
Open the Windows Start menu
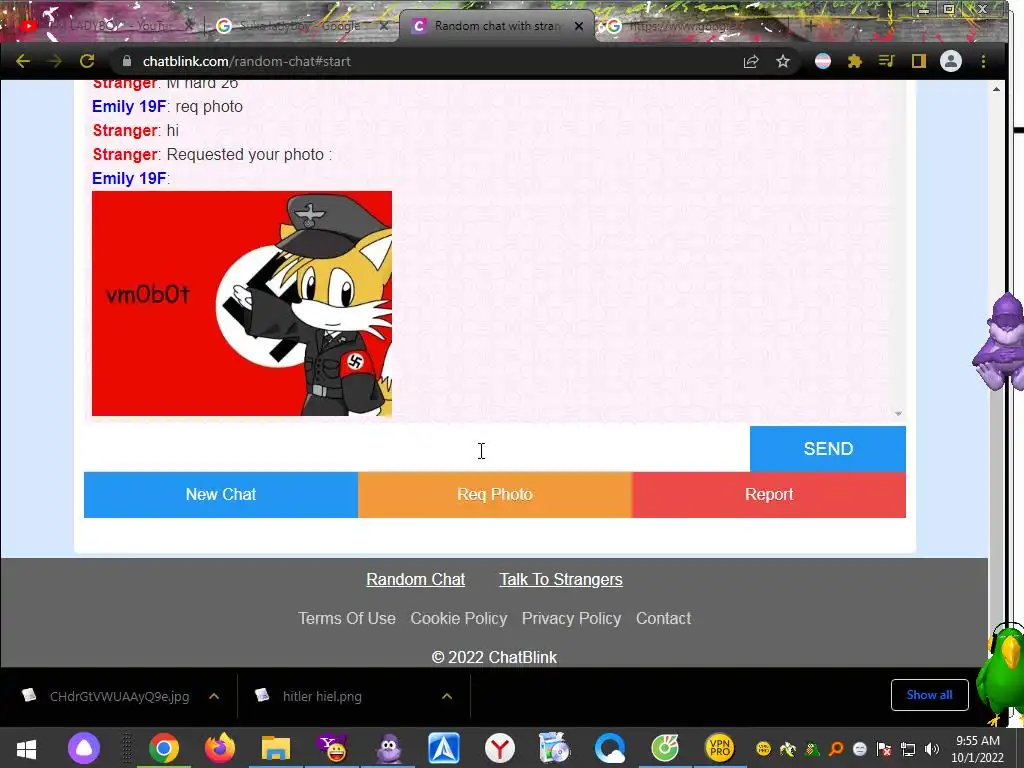pos(26,748)
